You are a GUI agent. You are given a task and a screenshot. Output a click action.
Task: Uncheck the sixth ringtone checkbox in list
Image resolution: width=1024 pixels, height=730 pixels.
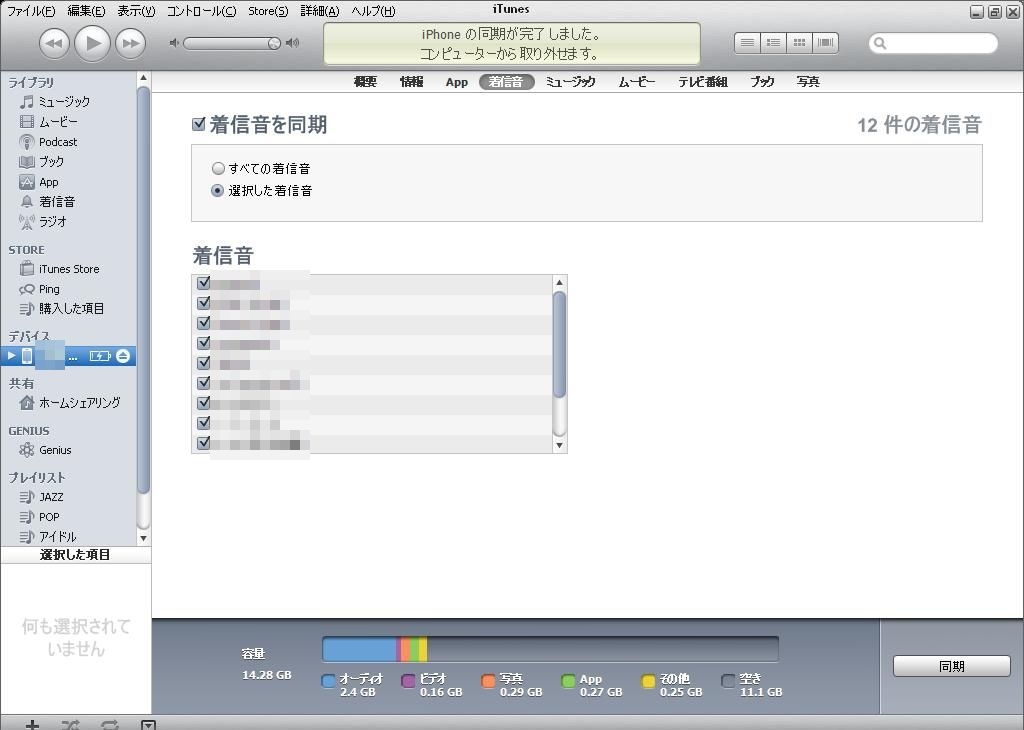click(204, 383)
